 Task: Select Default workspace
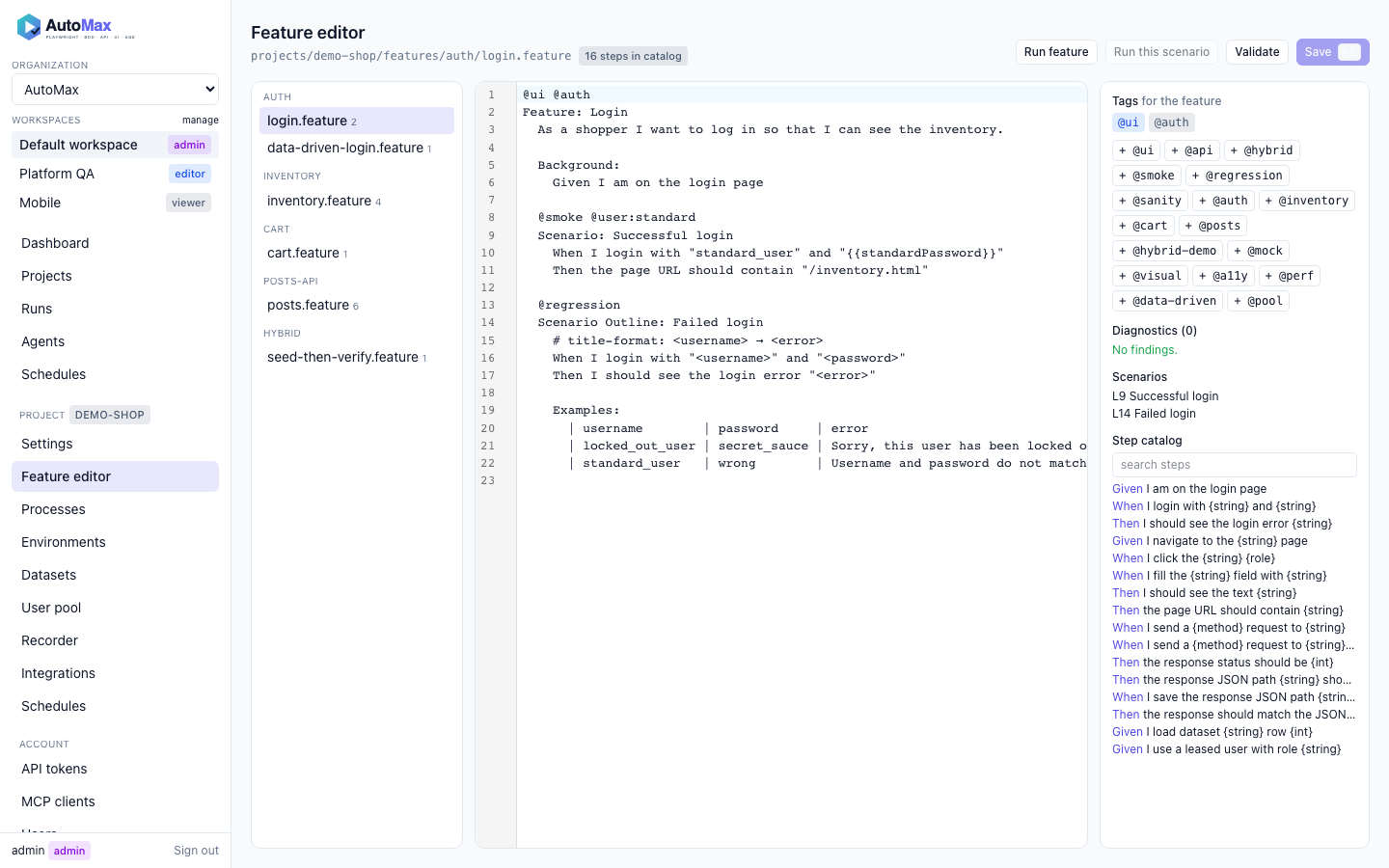pyautogui.click(x=115, y=145)
